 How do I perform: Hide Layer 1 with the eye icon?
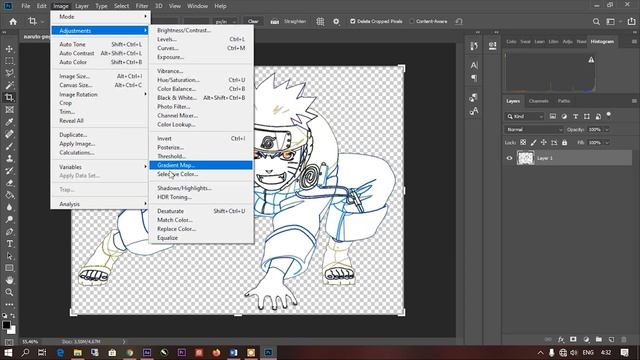509,158
